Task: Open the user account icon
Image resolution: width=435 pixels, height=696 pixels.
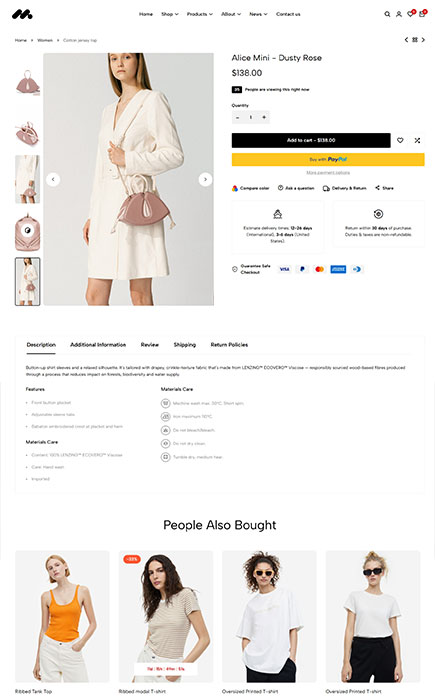Action: (x=399, y=14)
